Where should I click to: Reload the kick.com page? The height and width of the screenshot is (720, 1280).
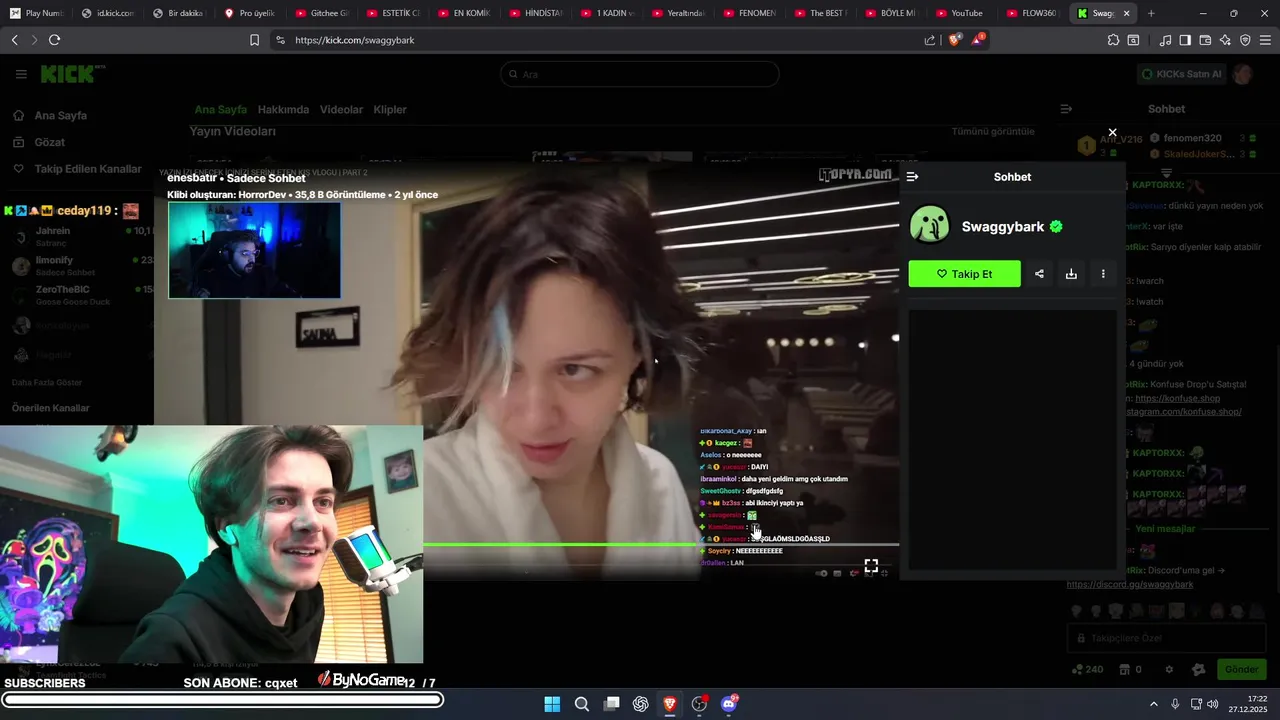pyautogui.click(x=54, y=40)
